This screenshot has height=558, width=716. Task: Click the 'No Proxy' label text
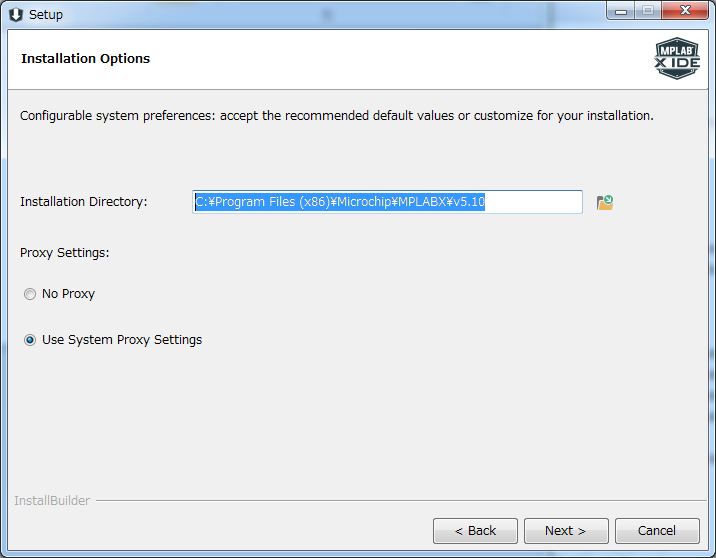click(x=68, y=294)
